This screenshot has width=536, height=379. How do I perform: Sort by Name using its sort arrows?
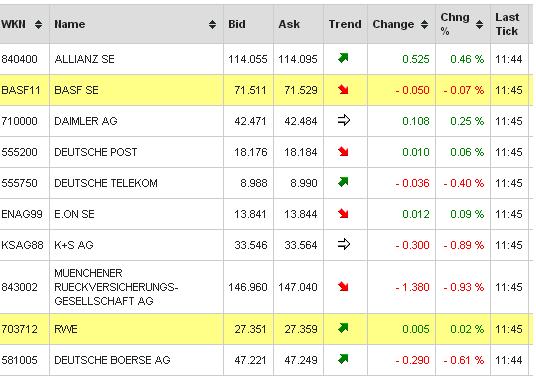(x=212, y=24)
